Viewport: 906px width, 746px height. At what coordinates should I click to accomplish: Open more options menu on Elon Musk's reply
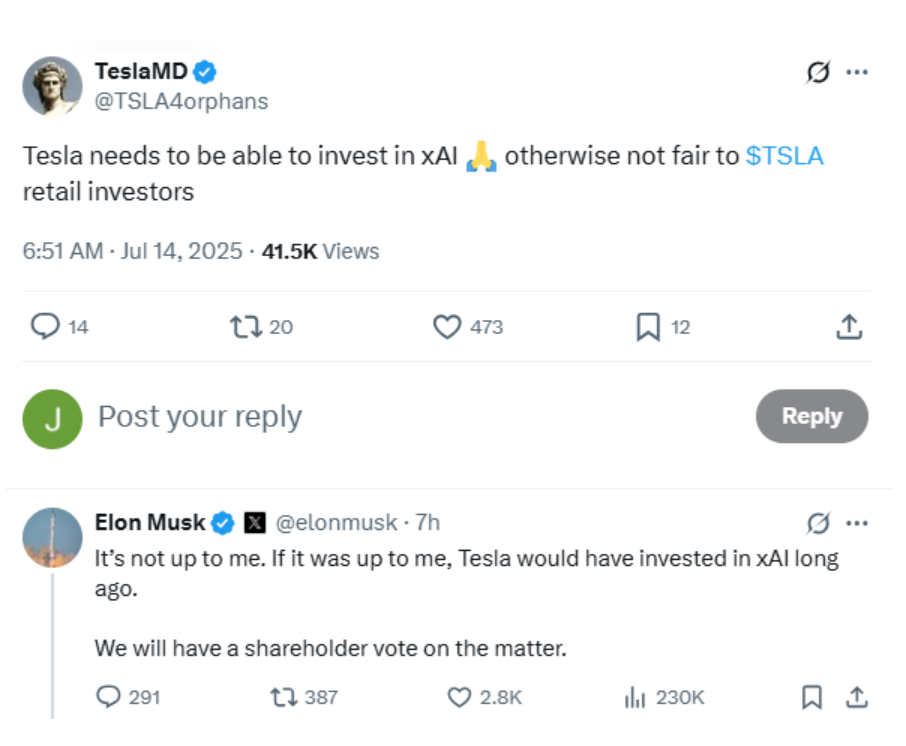click(857, 524)
